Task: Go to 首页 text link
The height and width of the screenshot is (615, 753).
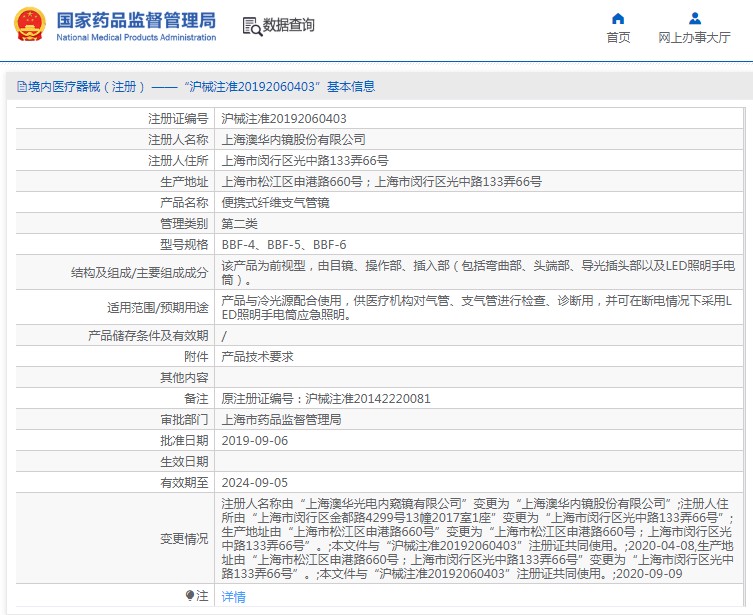Action: (618, 37)
